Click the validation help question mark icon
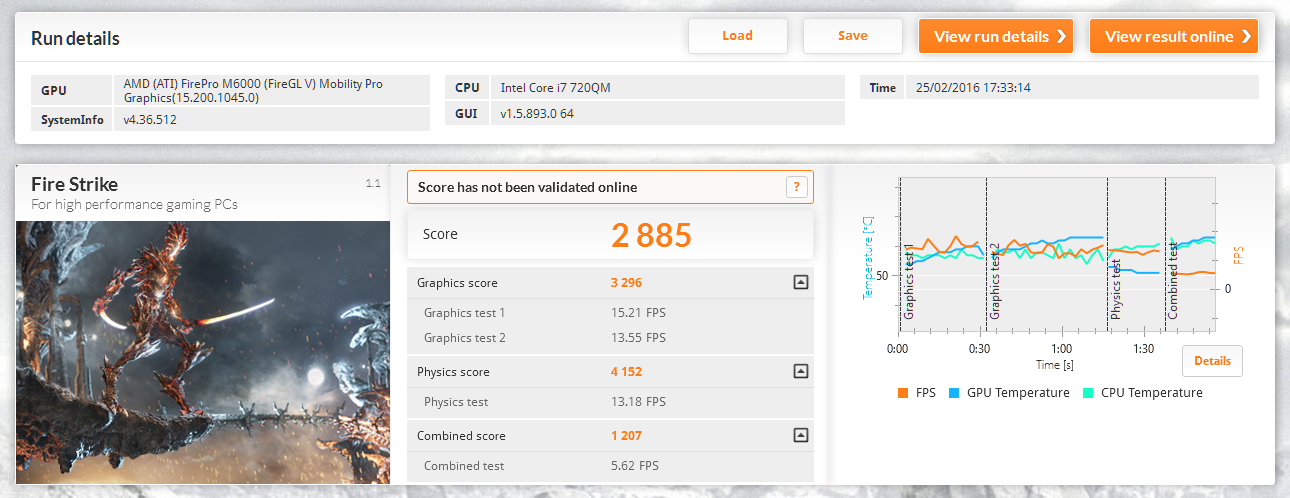The width and height of the screenshot is (1290, 498). [797, 187]
